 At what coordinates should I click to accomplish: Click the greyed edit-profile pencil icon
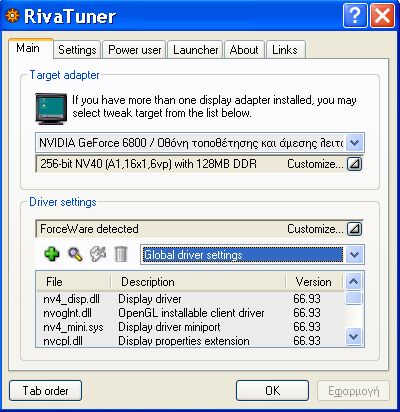pyautogui.click(x=98, y=254)
